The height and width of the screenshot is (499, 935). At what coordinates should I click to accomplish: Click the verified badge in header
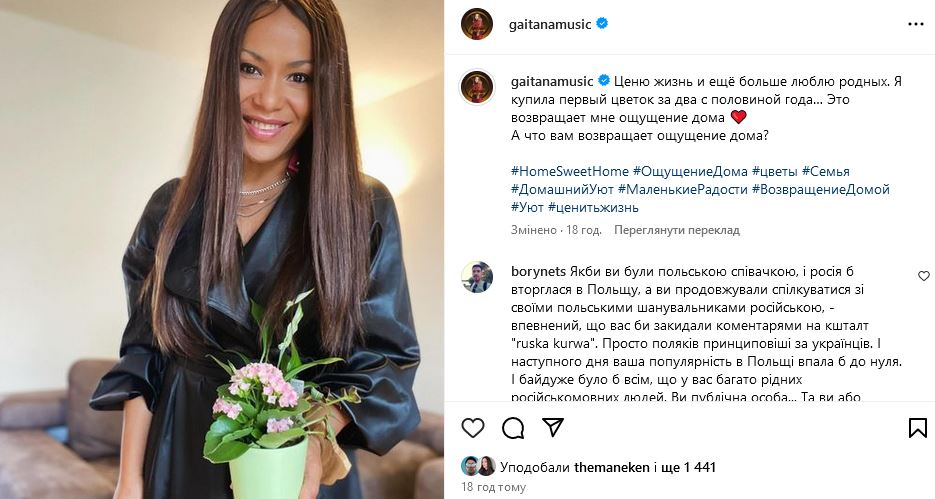[602, 24]
